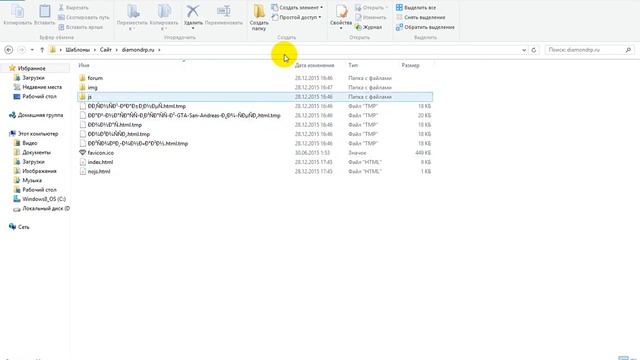Image resolution: width=640 pixels, height=360 pixels.
Task: Click the Cut (Вырезать) scissors item
Action: pos(73,8)
